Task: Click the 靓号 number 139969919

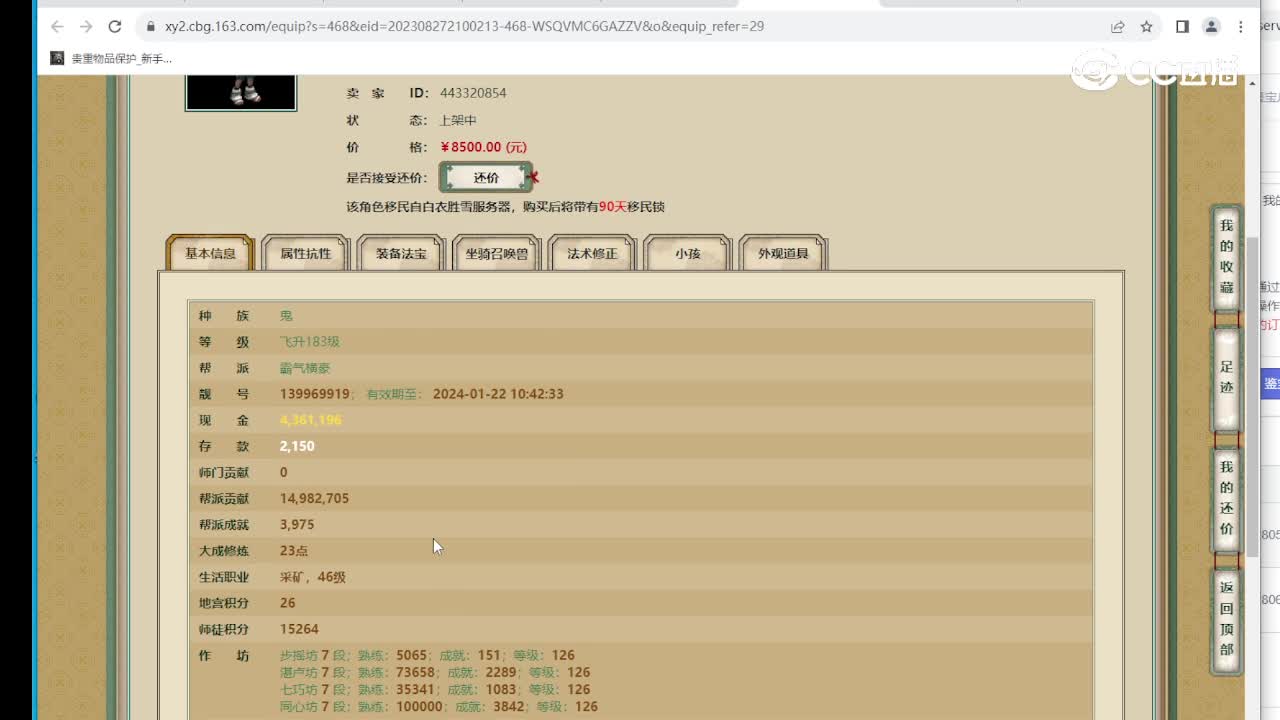Action: click(x=315, y=394)
